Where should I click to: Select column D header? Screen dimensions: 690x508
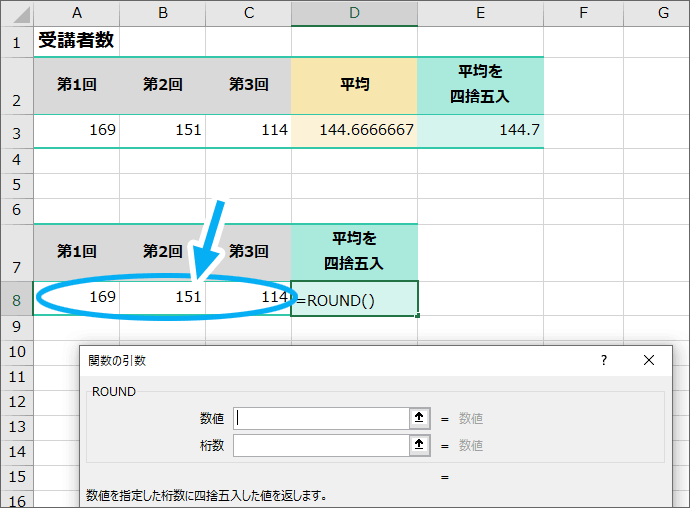[354, 13]
